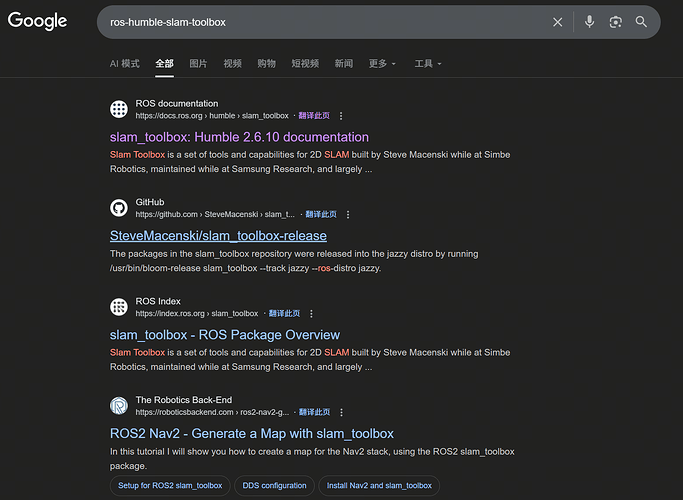Click the github.com › SteveMacenski URL text

pyautogui.click(x=215, y=214)
